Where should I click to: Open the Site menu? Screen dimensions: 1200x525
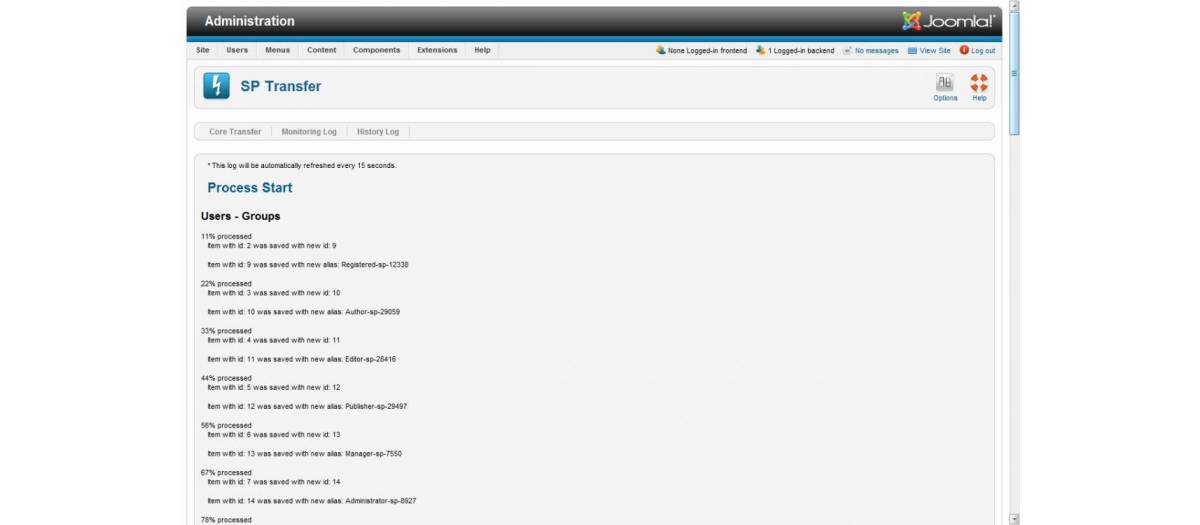coord(203,50)
